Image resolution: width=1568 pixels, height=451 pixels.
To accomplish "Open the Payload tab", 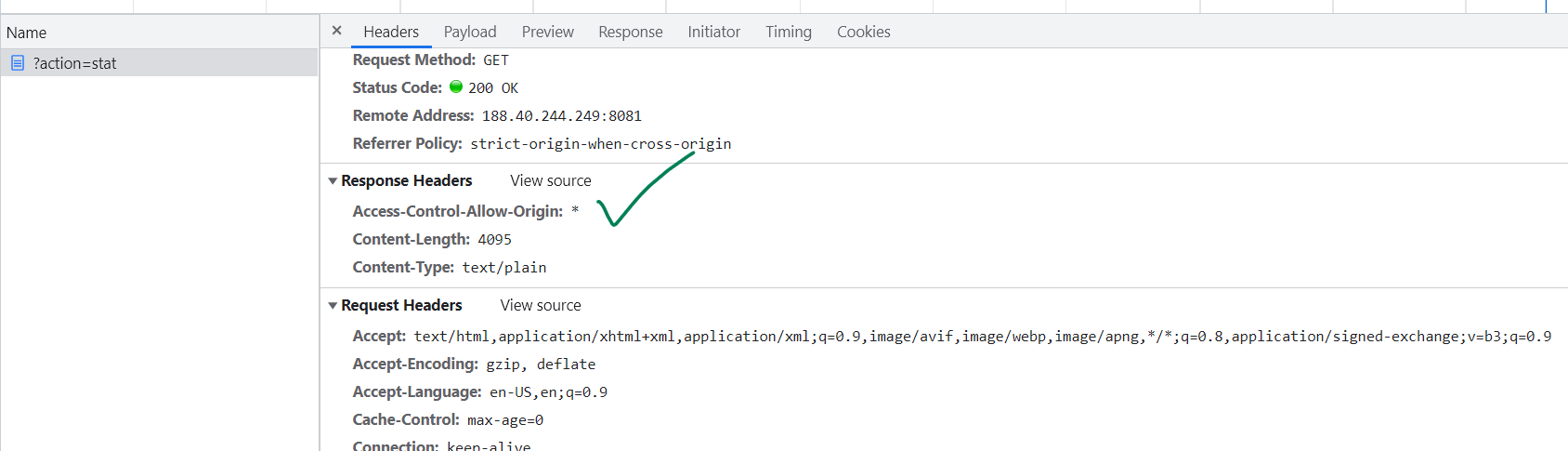I will tap(470, 32).
